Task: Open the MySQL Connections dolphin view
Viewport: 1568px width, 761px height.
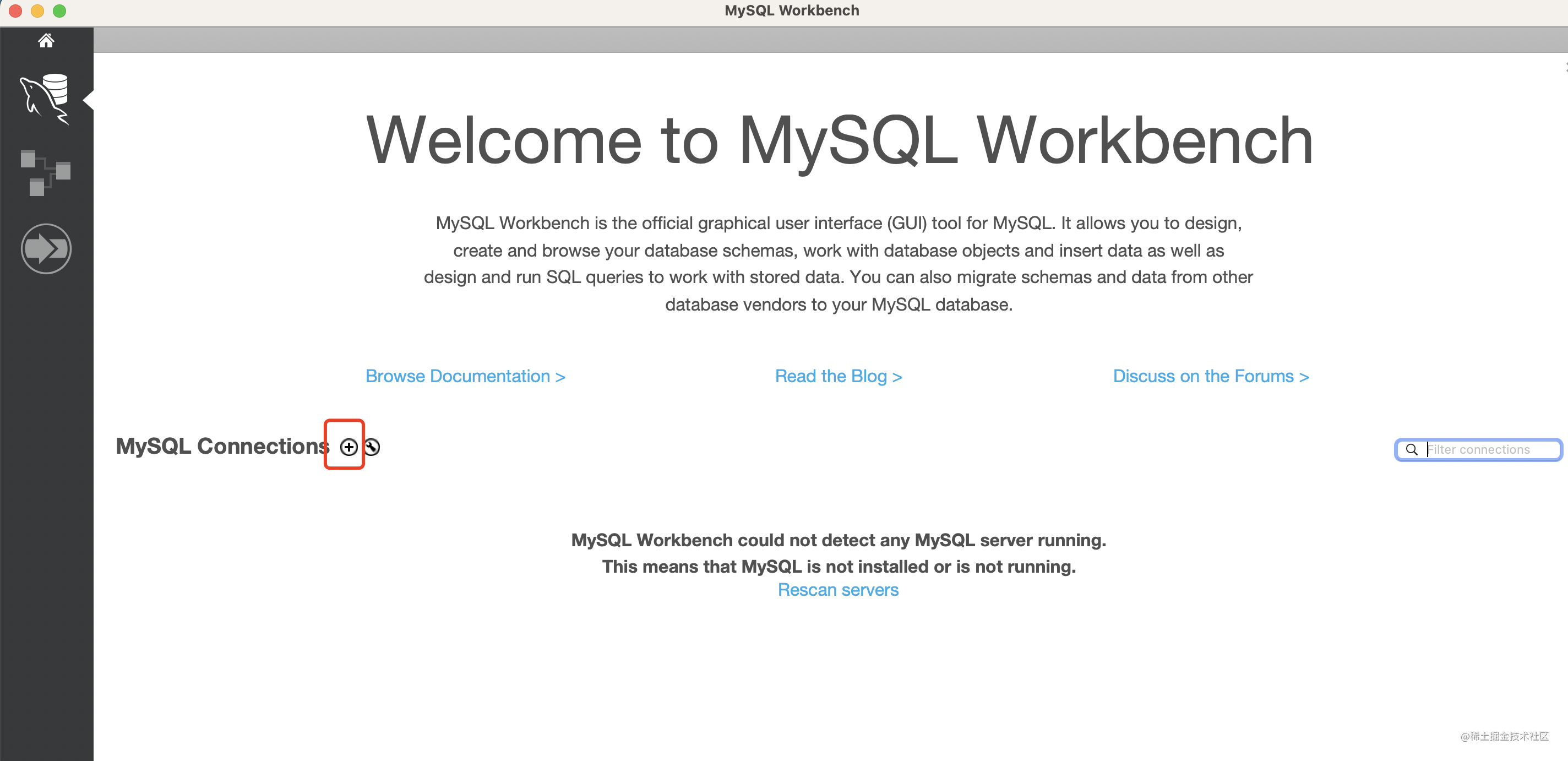Action: tap(46, 99)
